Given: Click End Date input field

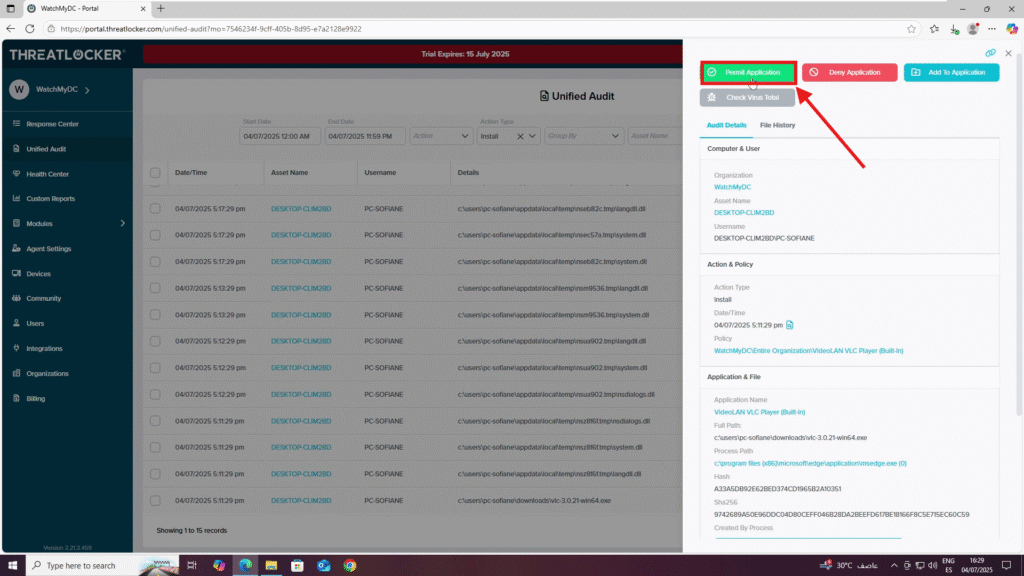Looking at the screenshot, I should [x=364, y=136].
